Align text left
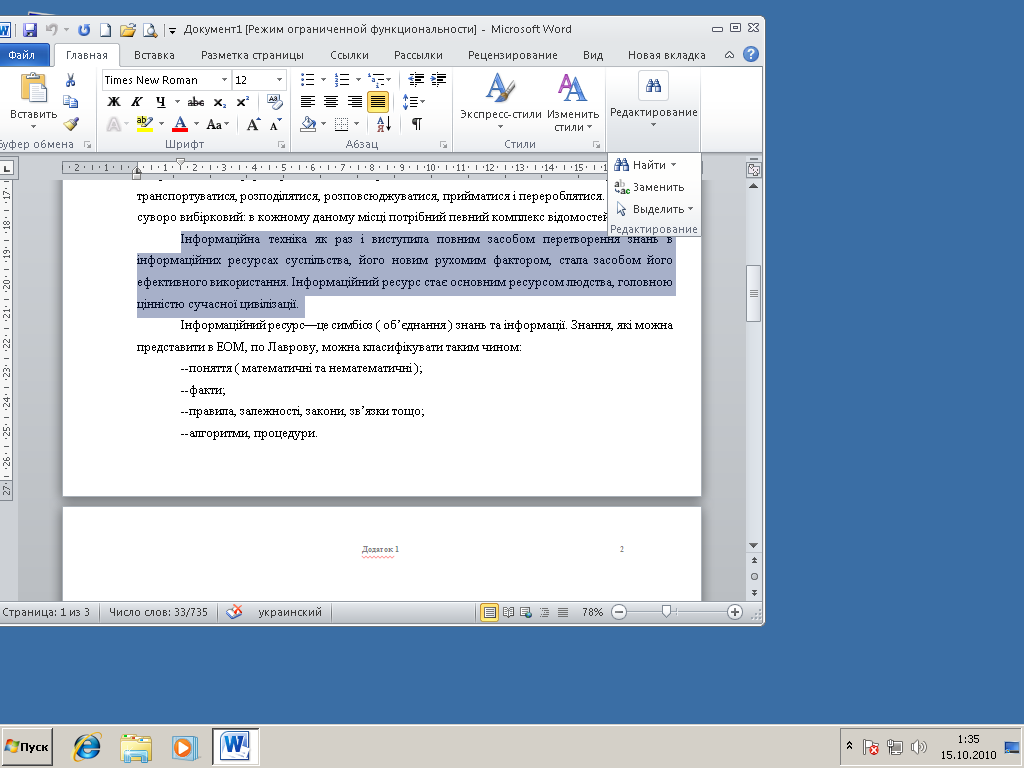The width and height of the screenshot is (1024, 768). (x=308, y=102)
